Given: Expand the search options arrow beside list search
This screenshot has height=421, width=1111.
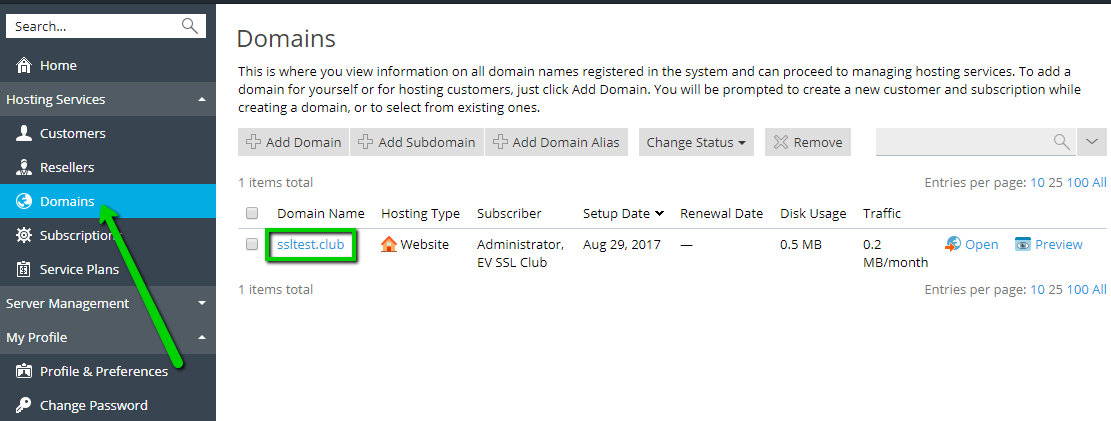Looking at the screenshot, I should click(1092, 142).
